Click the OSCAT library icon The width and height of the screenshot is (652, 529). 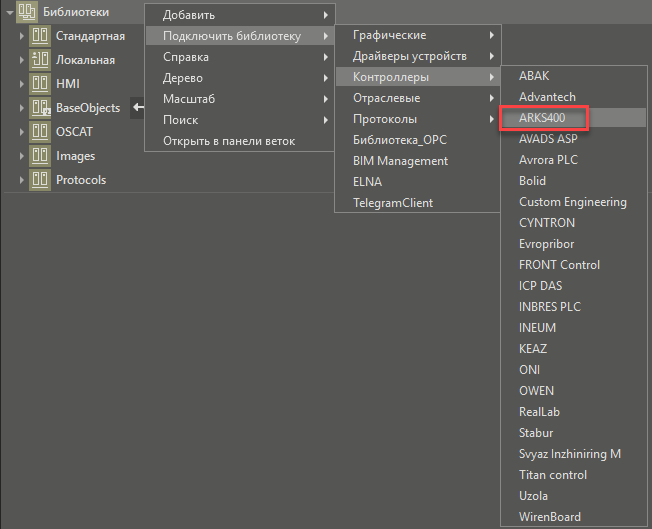(40, 131)
